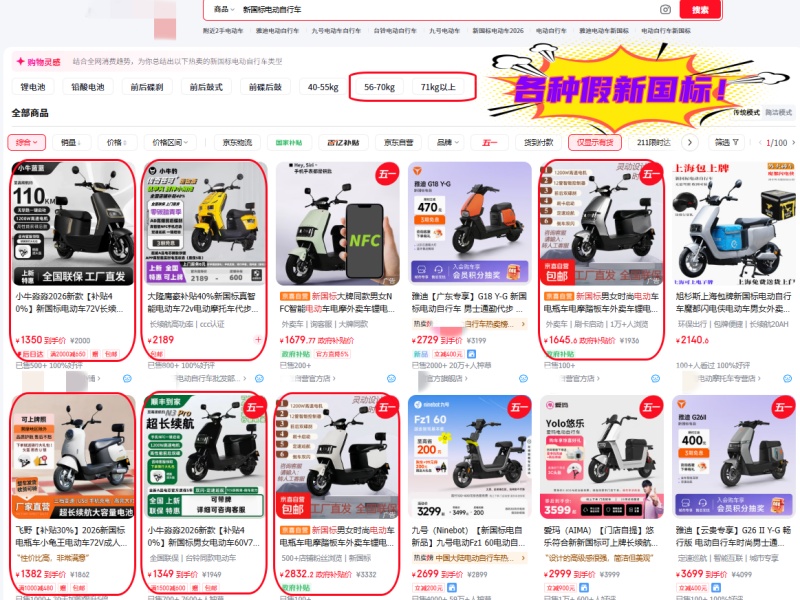
Task: Open the 上海包上牌 delivery scooter image
Action: click(734, 224)
